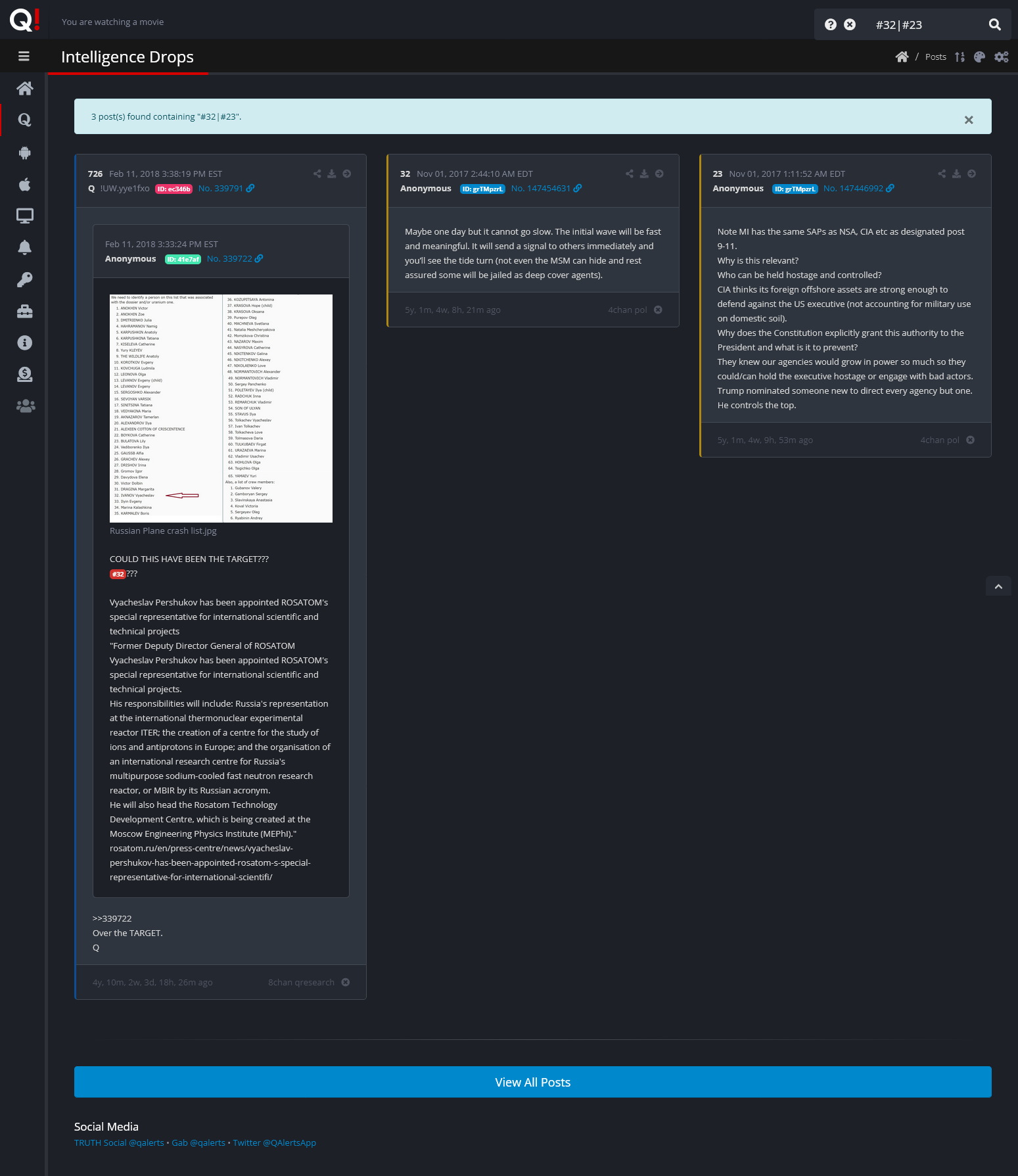Click the 8chan qresearch source icon
The height and width of the screenshot is (1176, 1018).
(x=346, y=982)
